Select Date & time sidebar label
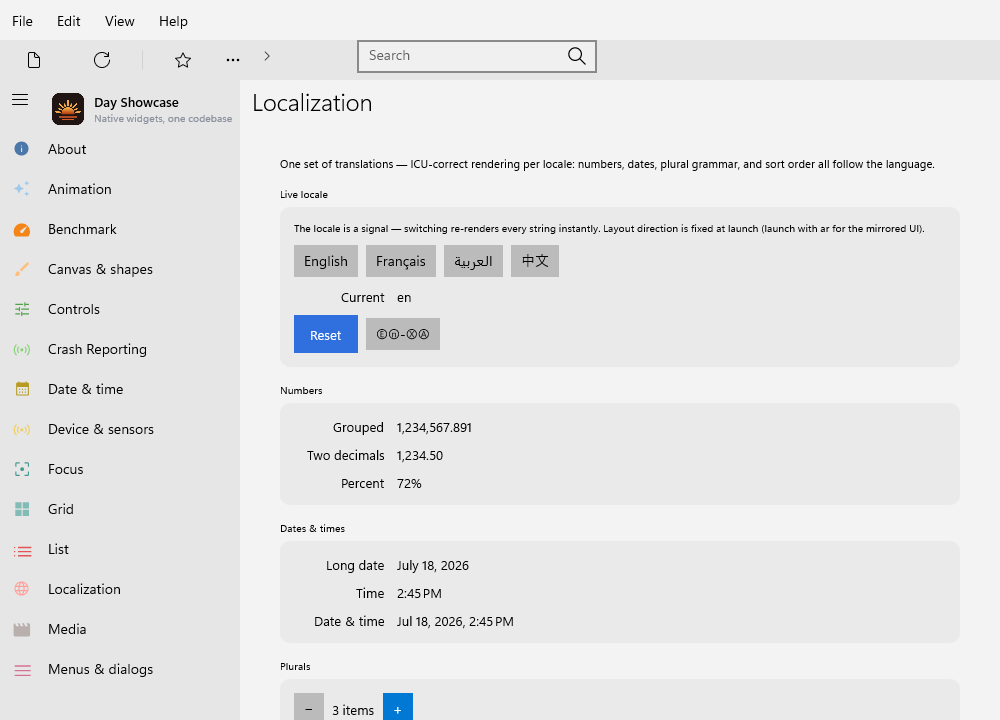This screenshot has width=1000, height=720. (x=85, y=389)
